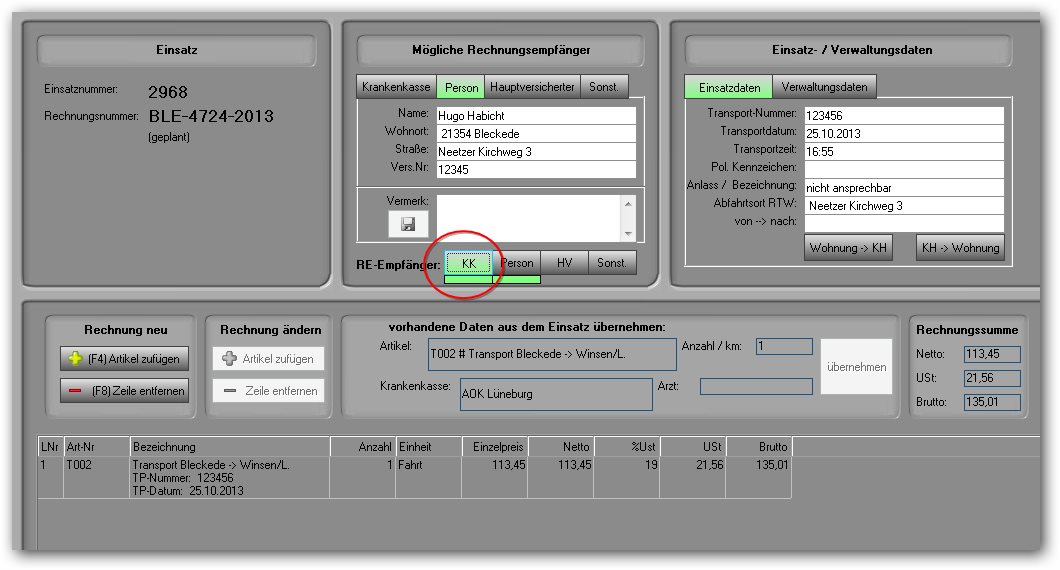Switch to the Einsatzdaten tab
The image size is (1060, 570).
coord(729,87)
